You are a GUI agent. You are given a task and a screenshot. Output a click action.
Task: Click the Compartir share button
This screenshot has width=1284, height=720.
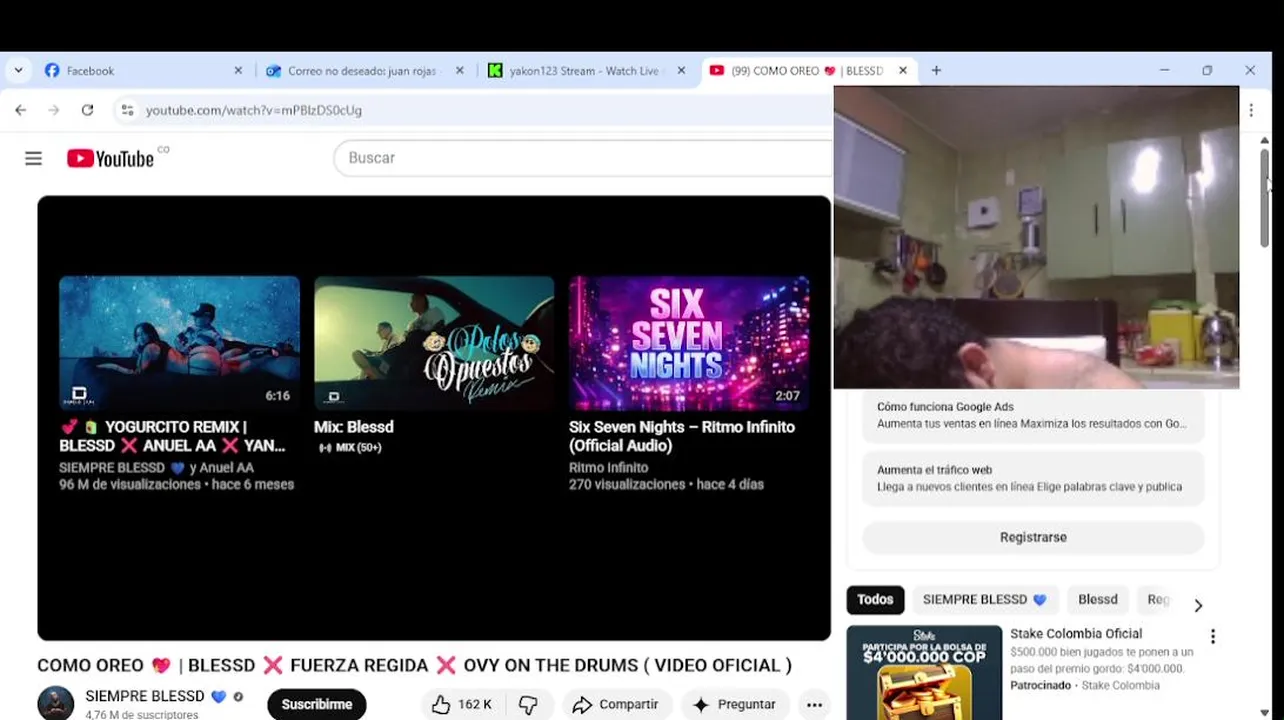point(617,704)
